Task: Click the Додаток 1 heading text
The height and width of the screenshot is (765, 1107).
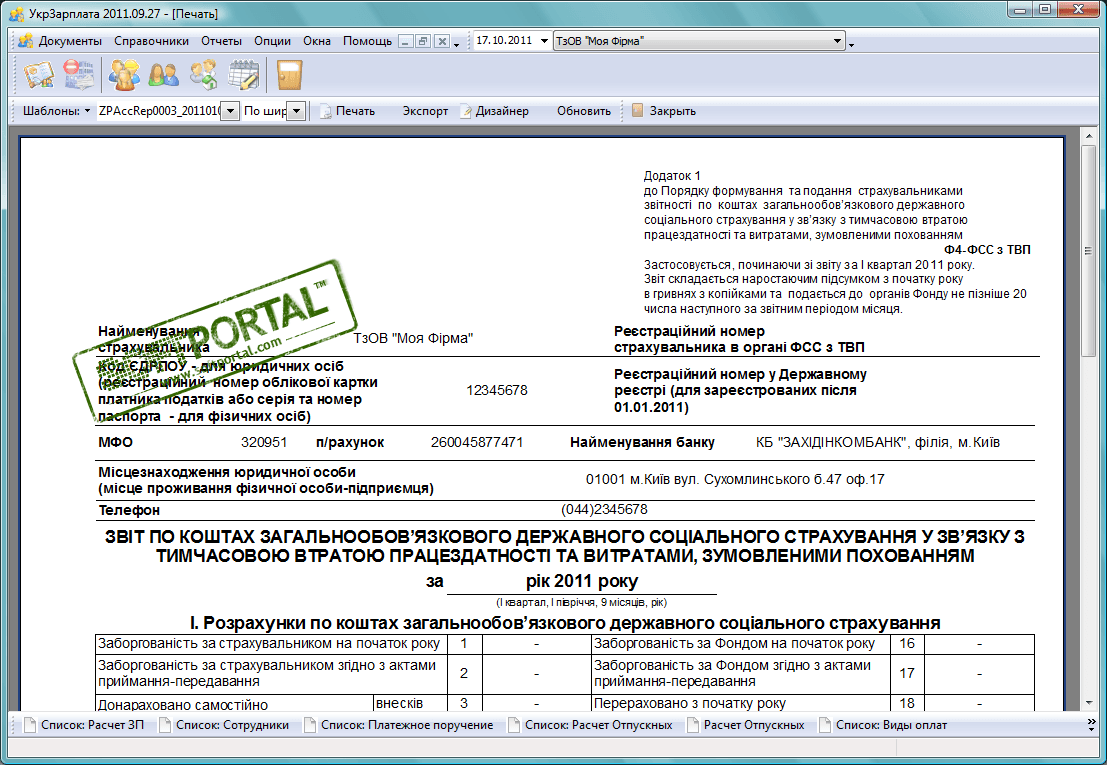Action: (x=672, y=176)
